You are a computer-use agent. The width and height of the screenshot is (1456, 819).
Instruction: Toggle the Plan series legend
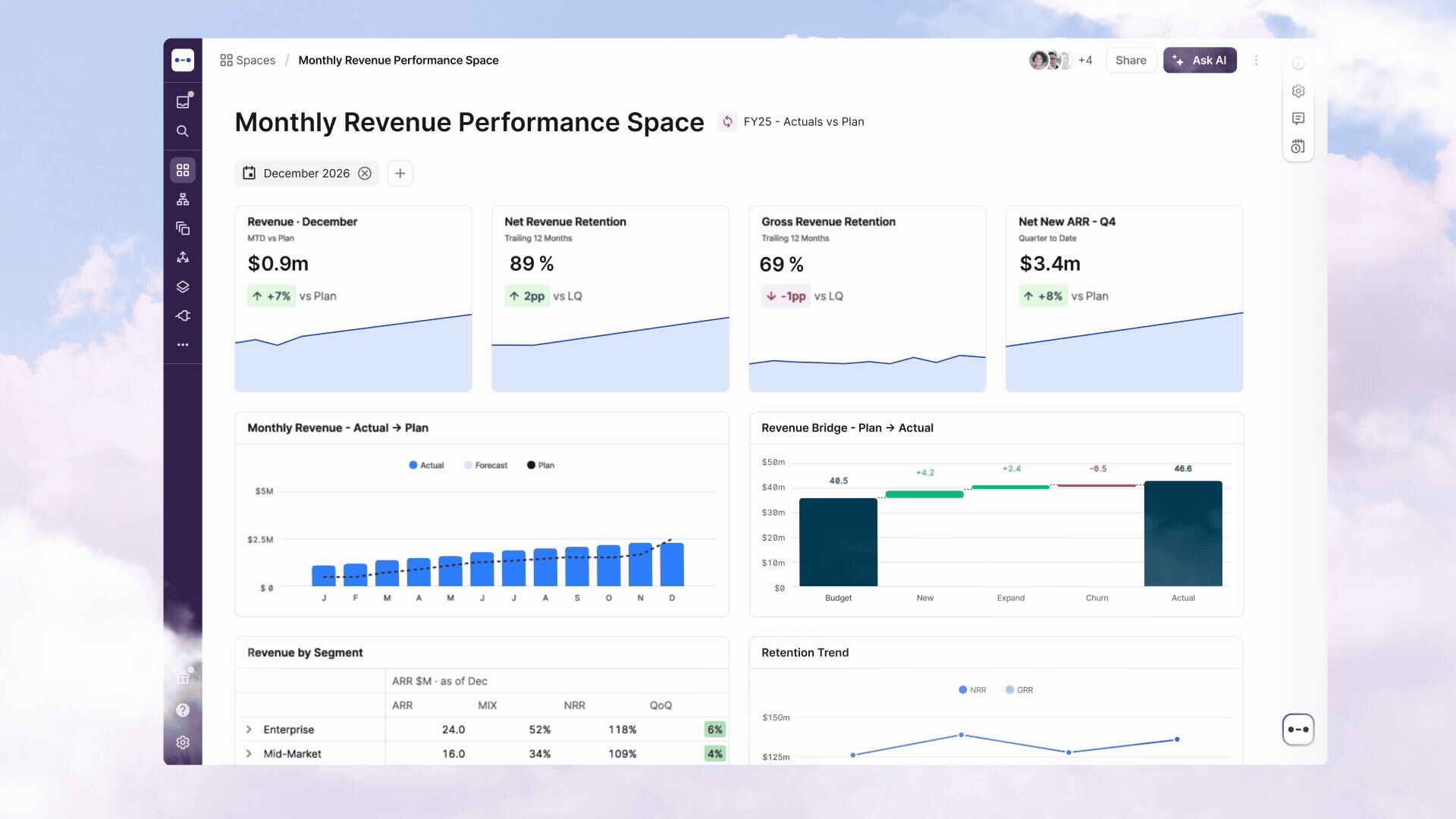(x=541, y=465)
